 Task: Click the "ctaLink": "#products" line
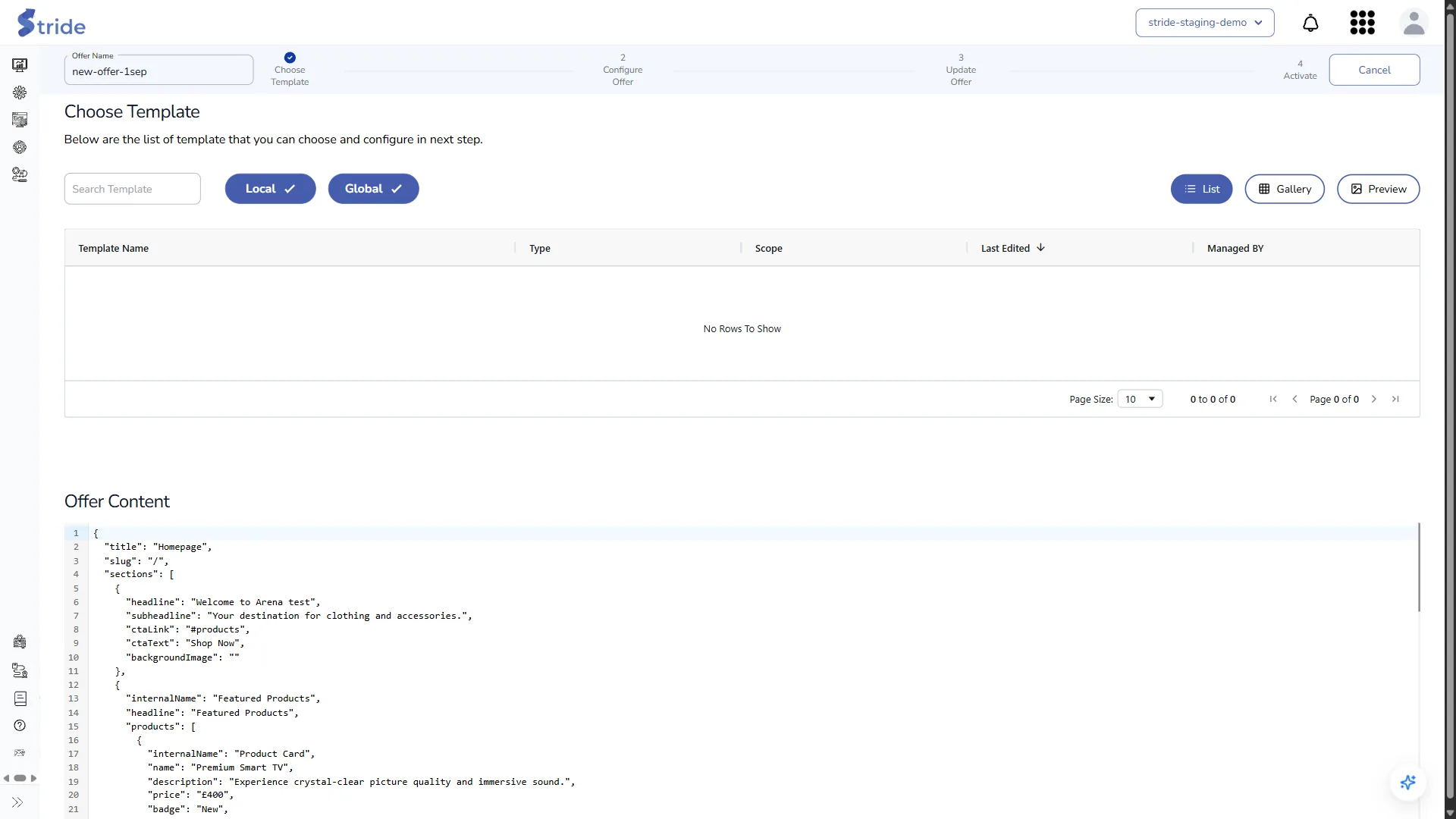tap(187, 629)
